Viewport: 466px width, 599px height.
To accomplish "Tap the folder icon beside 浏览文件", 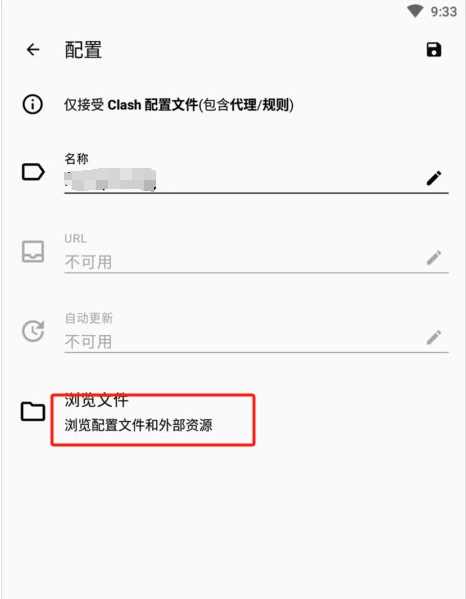I will point(33,411).
